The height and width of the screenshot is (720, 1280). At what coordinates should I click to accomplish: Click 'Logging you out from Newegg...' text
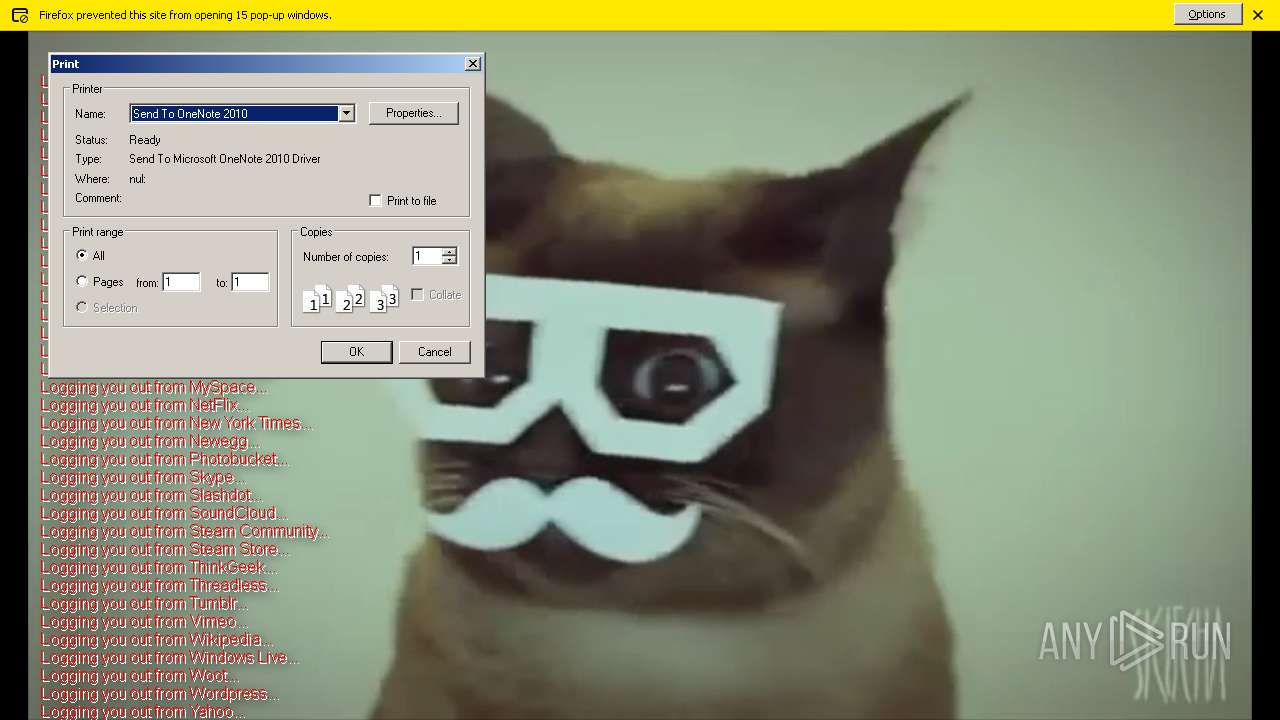click(x=150, y=441)
